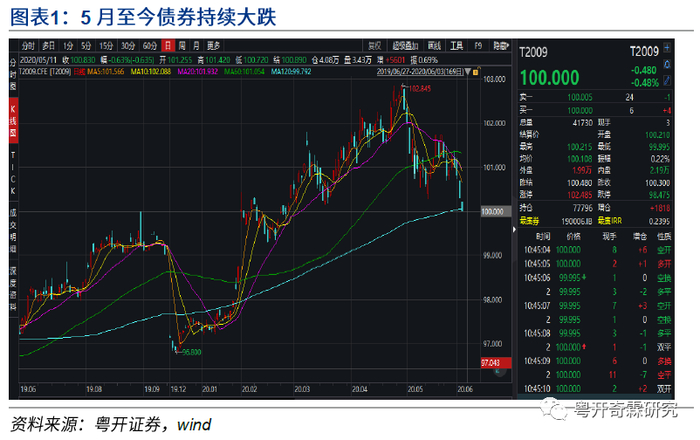This screenshot has width=700, height=440.
Task: Select the TICK view in left sidebar
Action: point(13,173)
